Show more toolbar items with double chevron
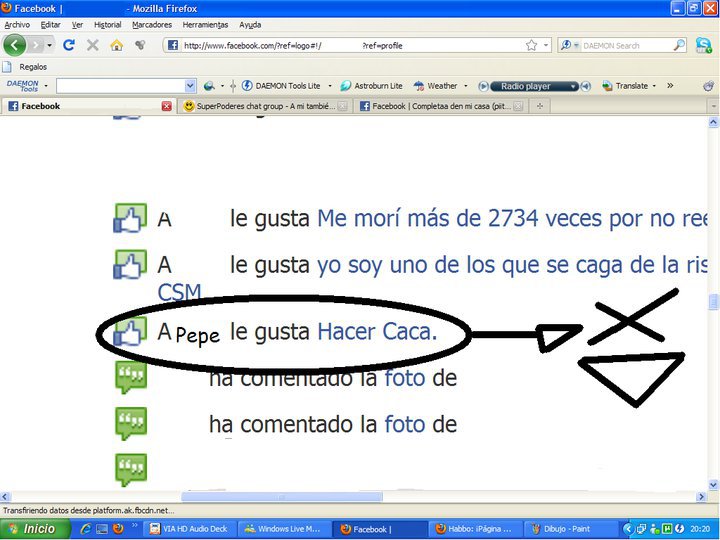This screenshot has height=540, width=720. click(x=670, y=85)
